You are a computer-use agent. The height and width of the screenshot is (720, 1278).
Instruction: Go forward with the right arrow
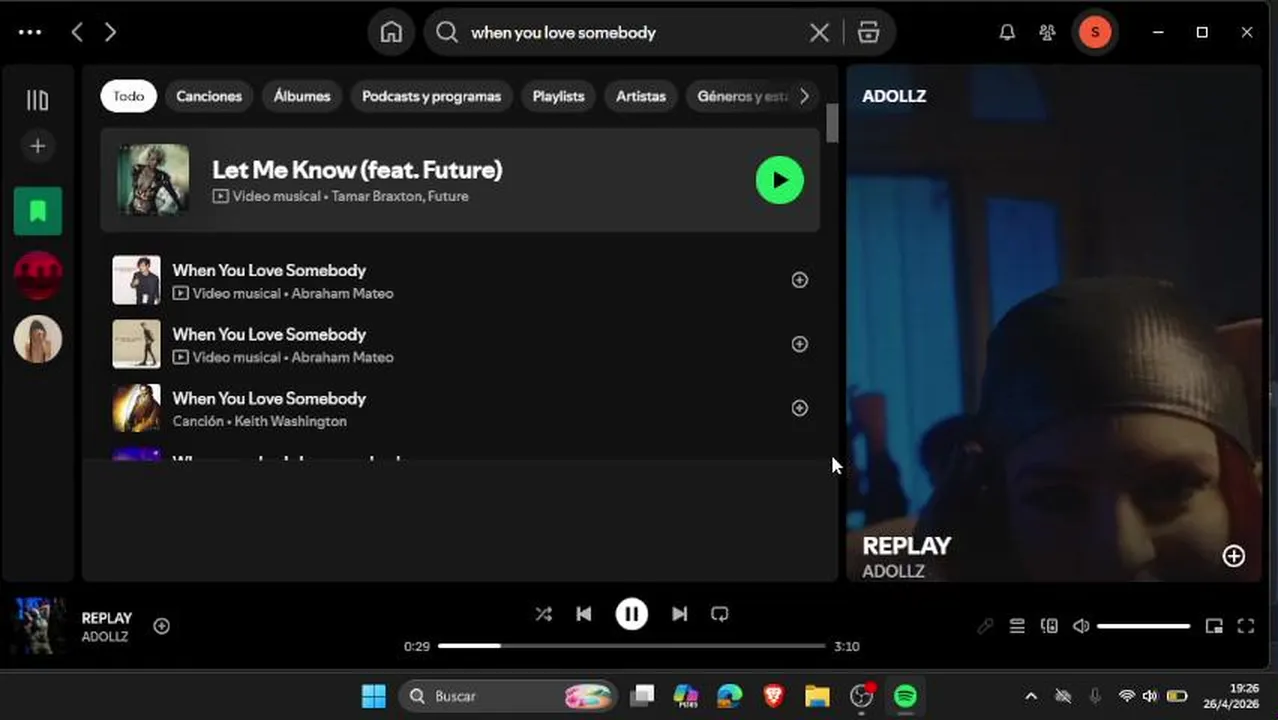point(110,32)
